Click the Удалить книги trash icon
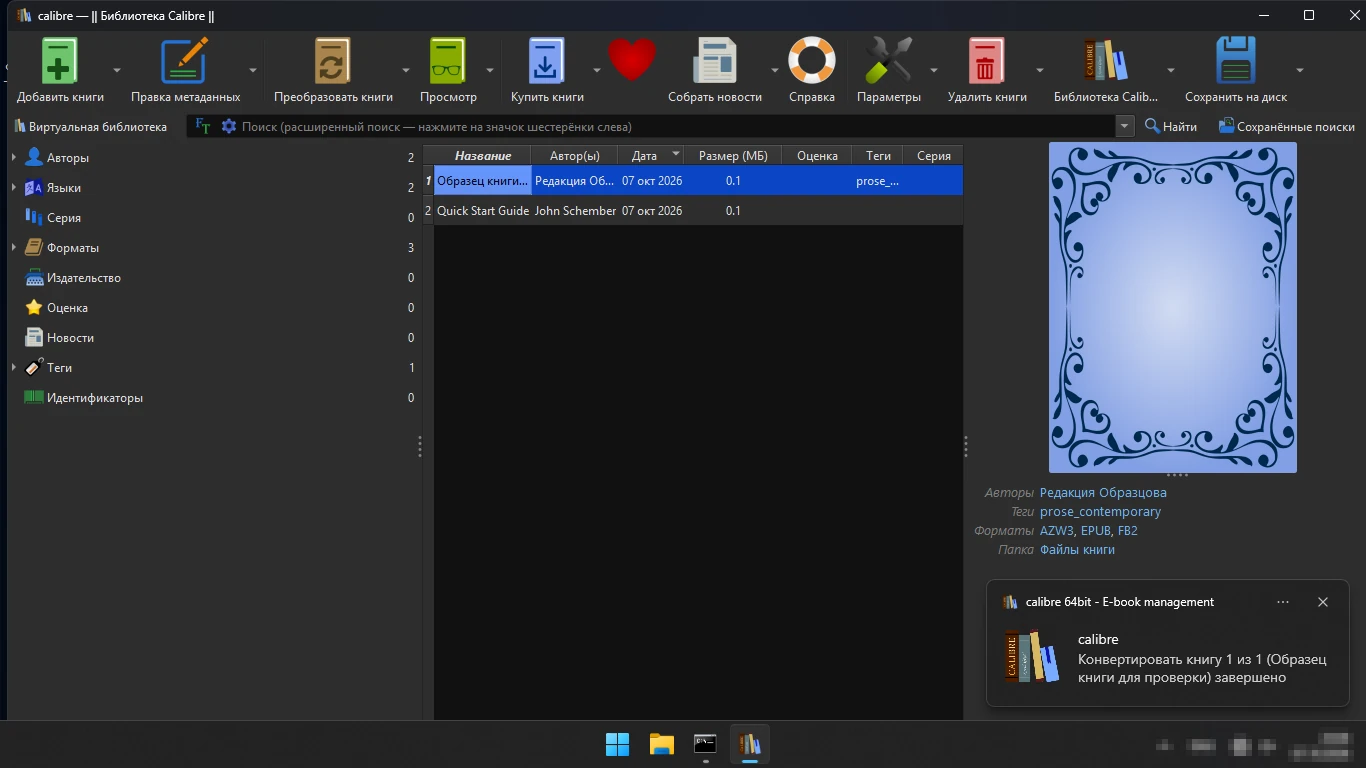This screenshot has width=1366, height=768. [x=987, y=61]
